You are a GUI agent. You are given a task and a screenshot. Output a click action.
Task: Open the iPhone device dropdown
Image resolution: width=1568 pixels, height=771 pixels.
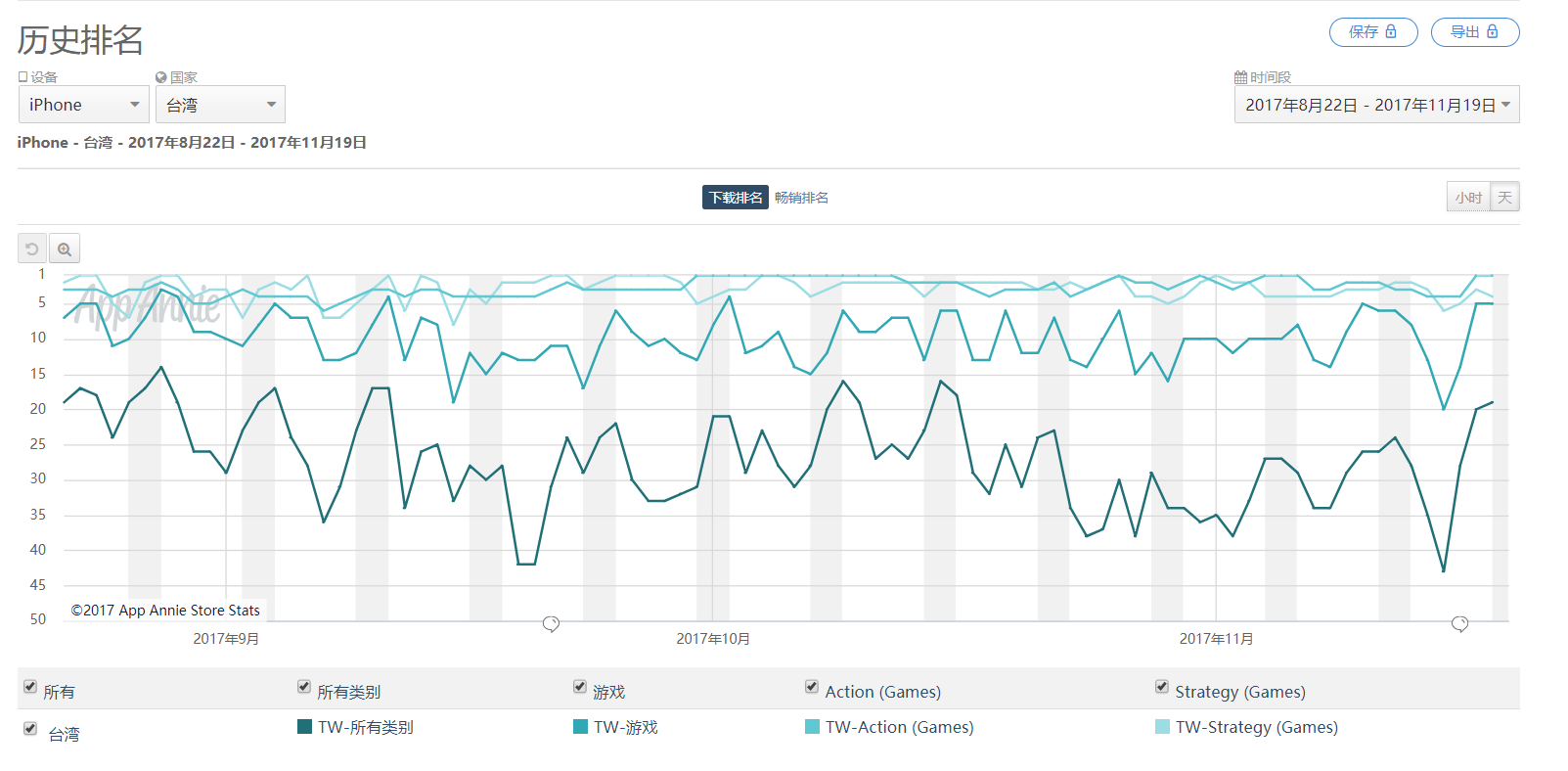point(83,105)
